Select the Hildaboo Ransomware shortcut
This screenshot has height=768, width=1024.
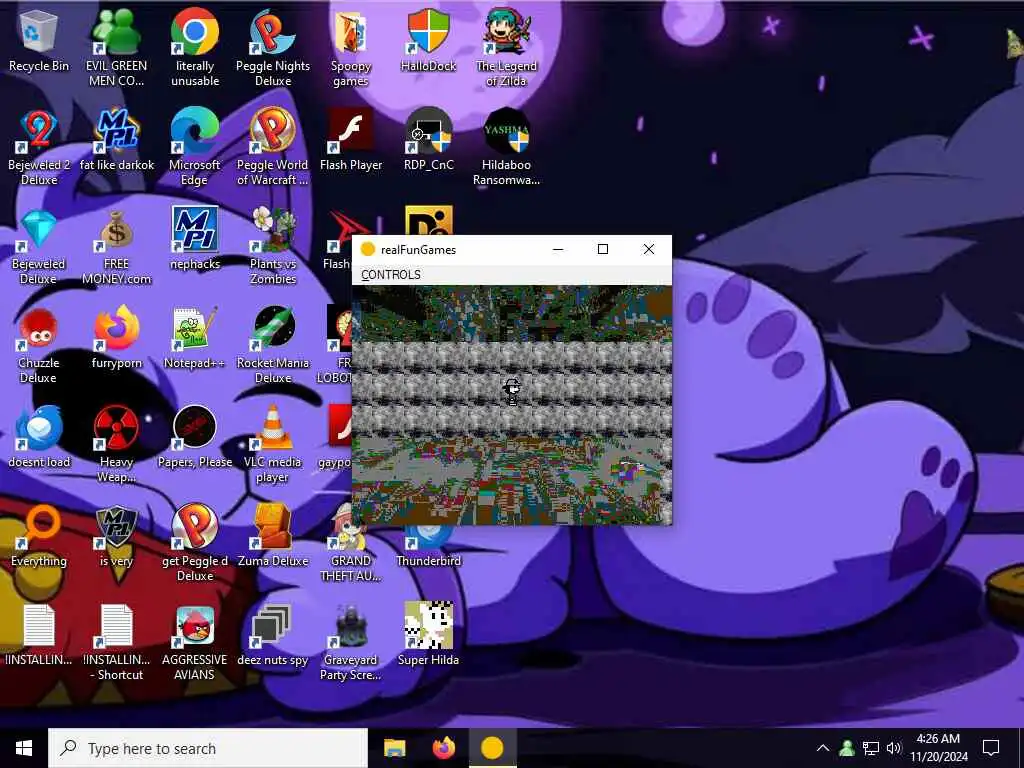click(506, 146)
